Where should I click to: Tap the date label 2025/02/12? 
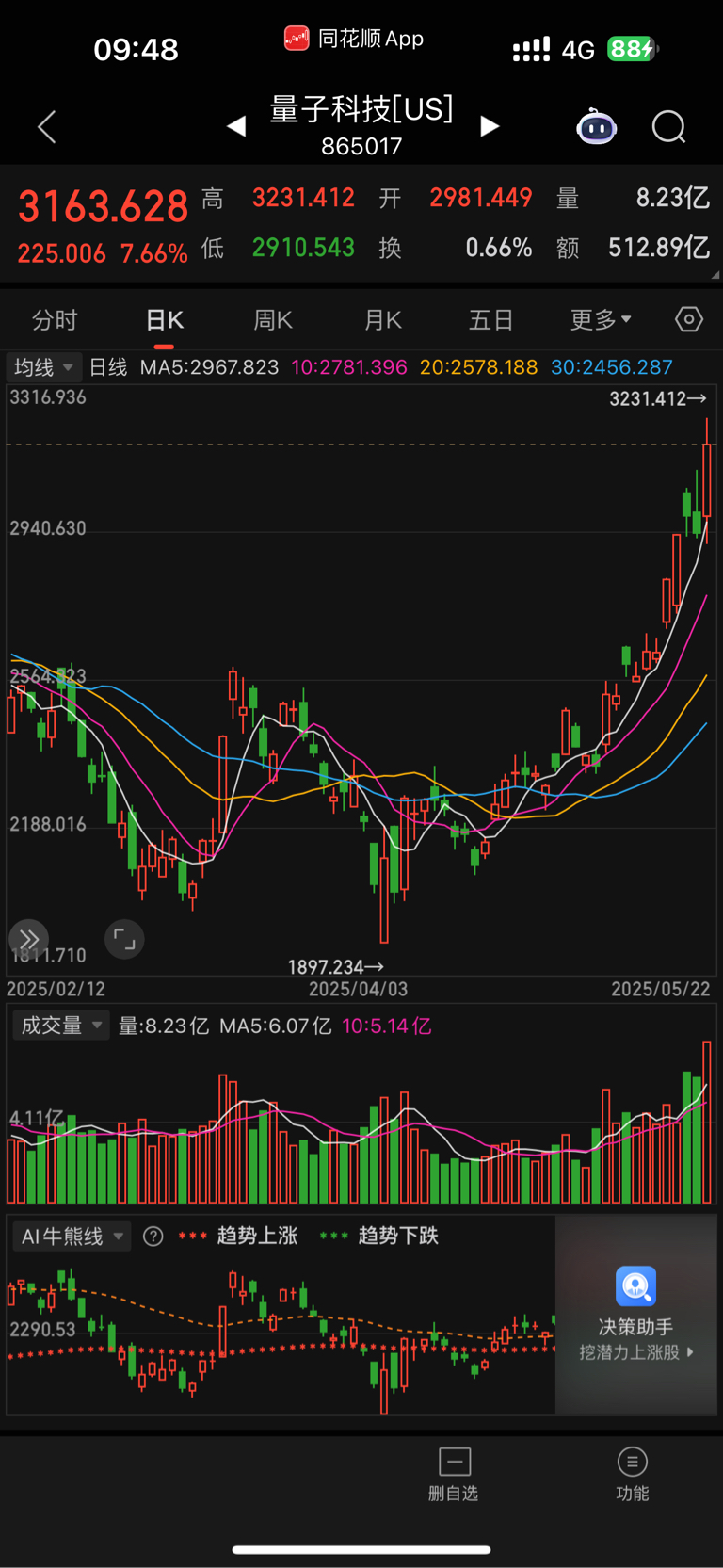pos(56,989)
